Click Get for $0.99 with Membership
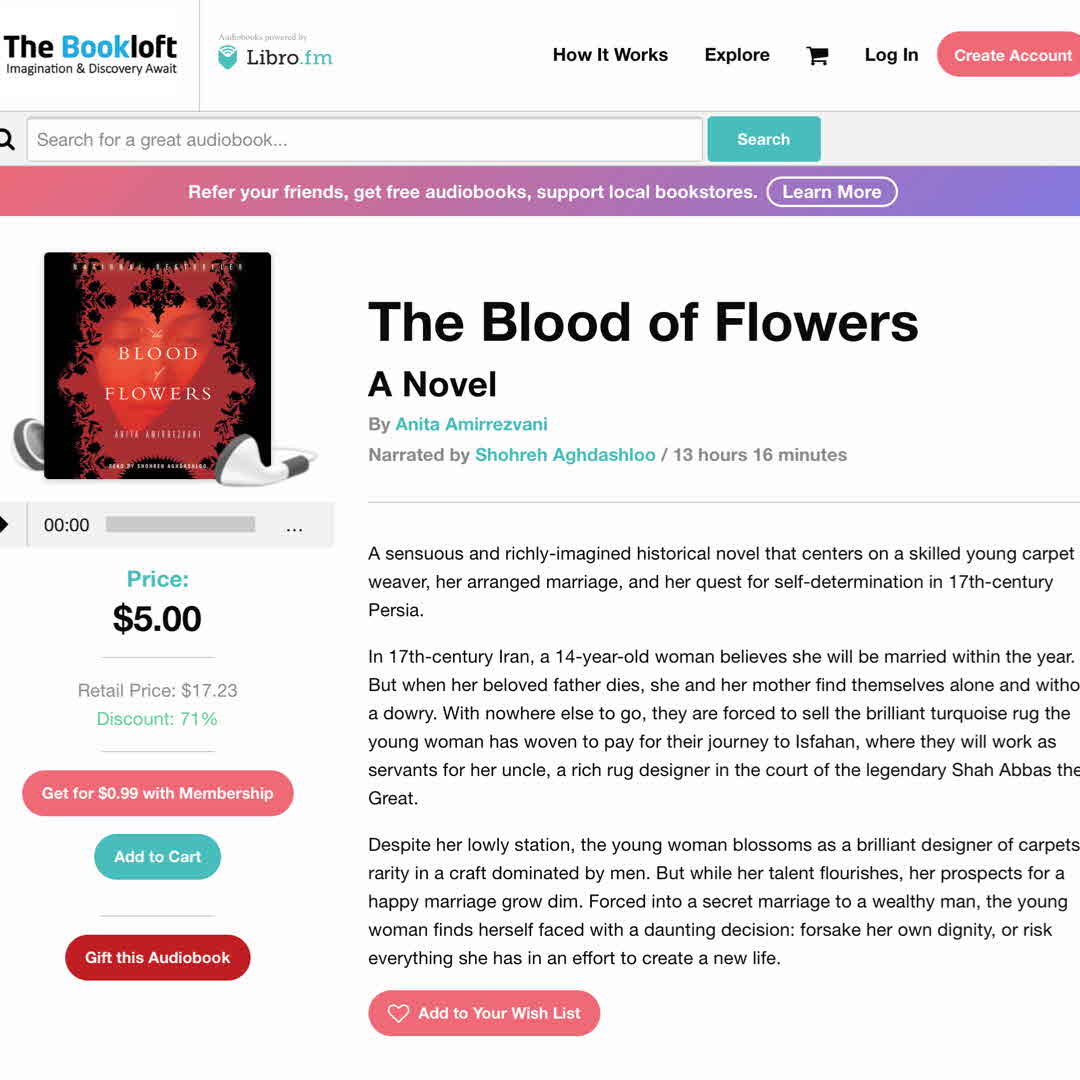Image resolution: width=1080 pixels, height=1080 pixels. (x=158, y=793)
